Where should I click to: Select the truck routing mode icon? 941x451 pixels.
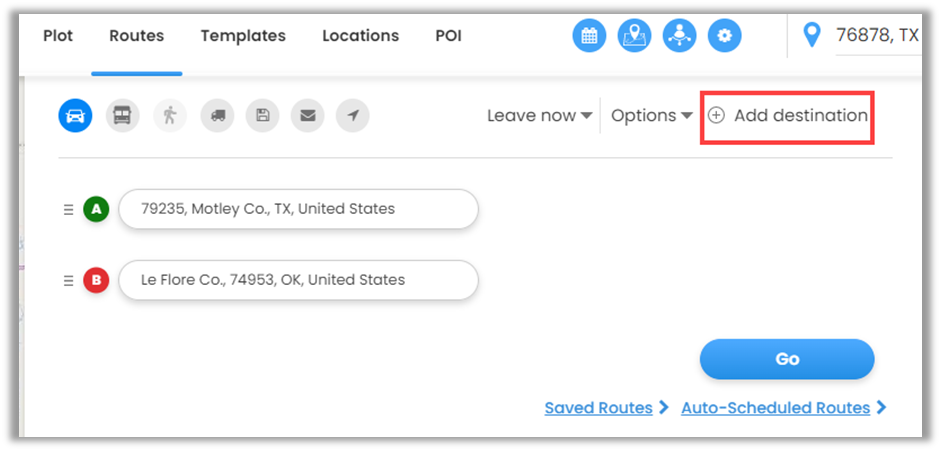217,116
